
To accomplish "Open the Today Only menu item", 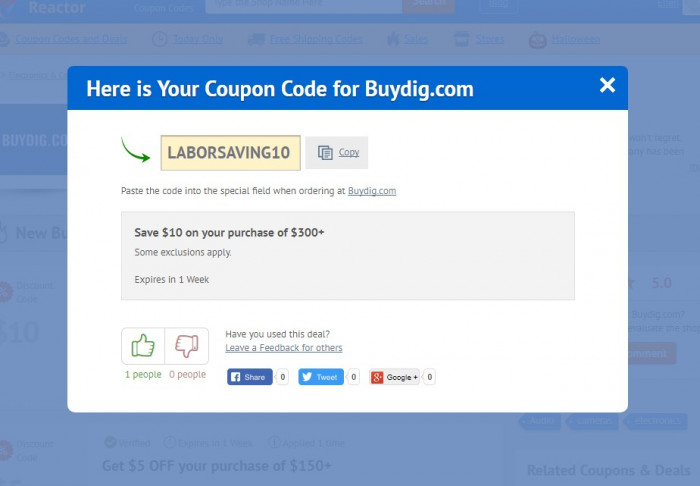I will [198, 39].
